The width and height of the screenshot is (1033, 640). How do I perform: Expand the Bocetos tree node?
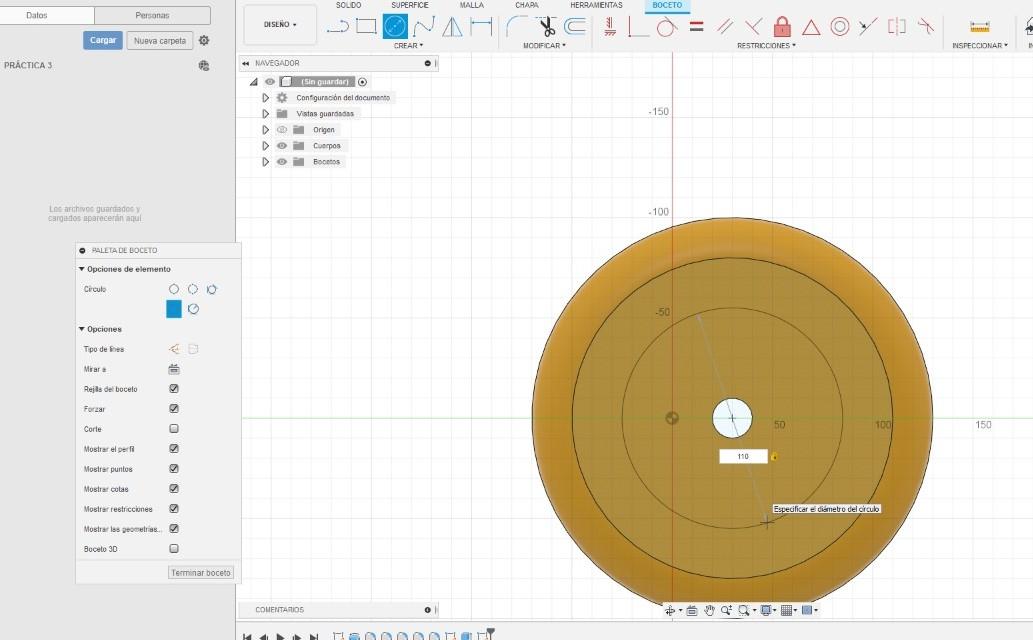pos(265,161)
